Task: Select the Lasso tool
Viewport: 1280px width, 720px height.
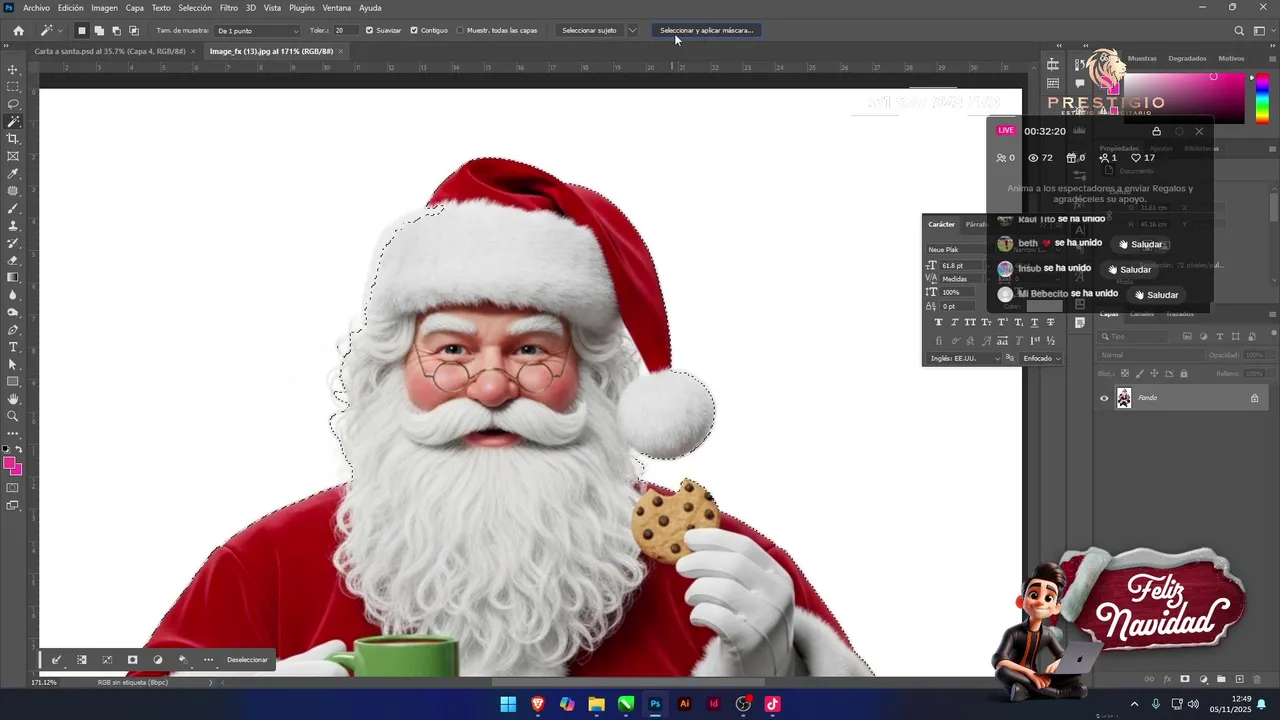Action: [x=13, y=104]
